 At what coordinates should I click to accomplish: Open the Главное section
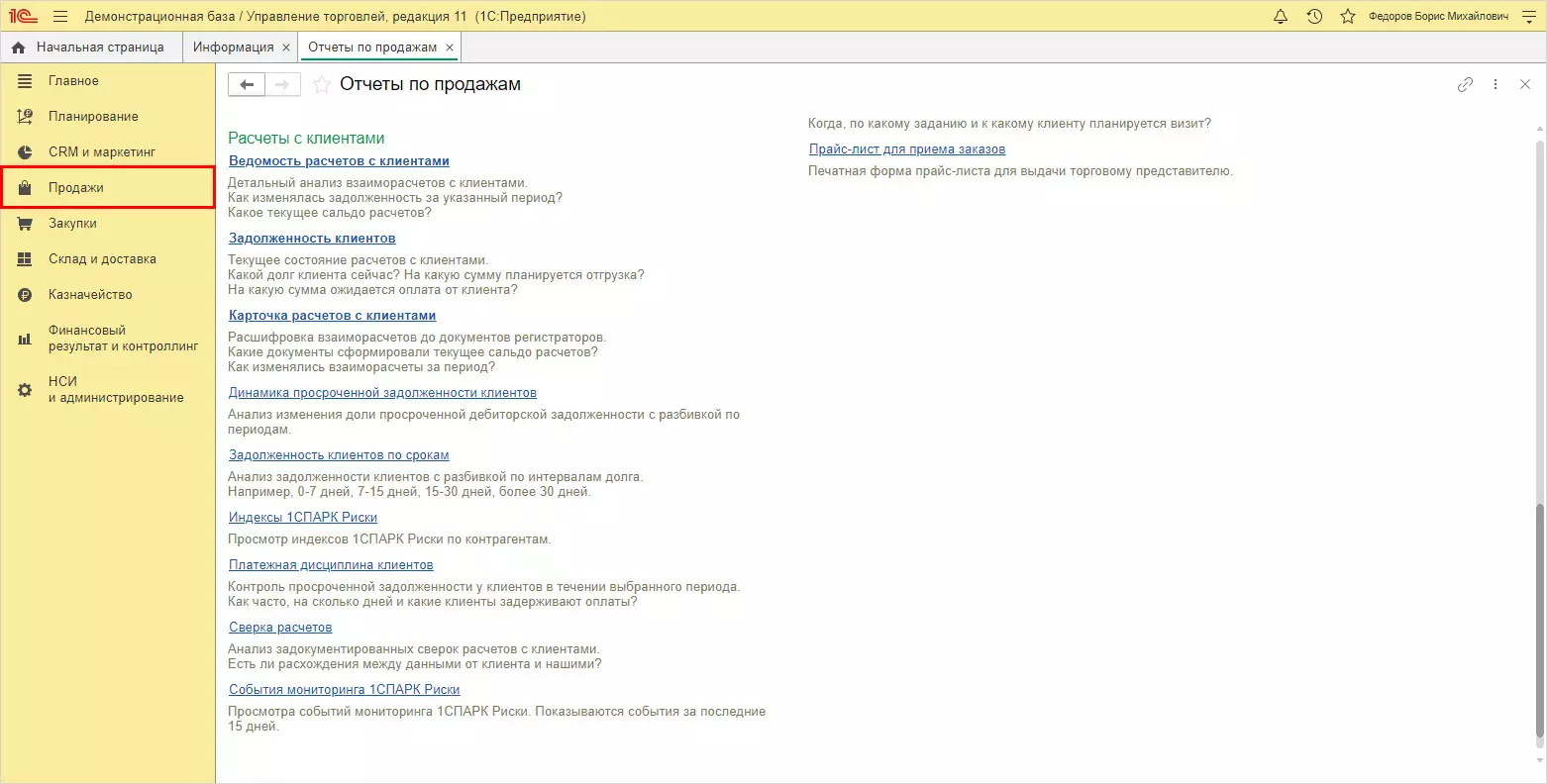108,81
